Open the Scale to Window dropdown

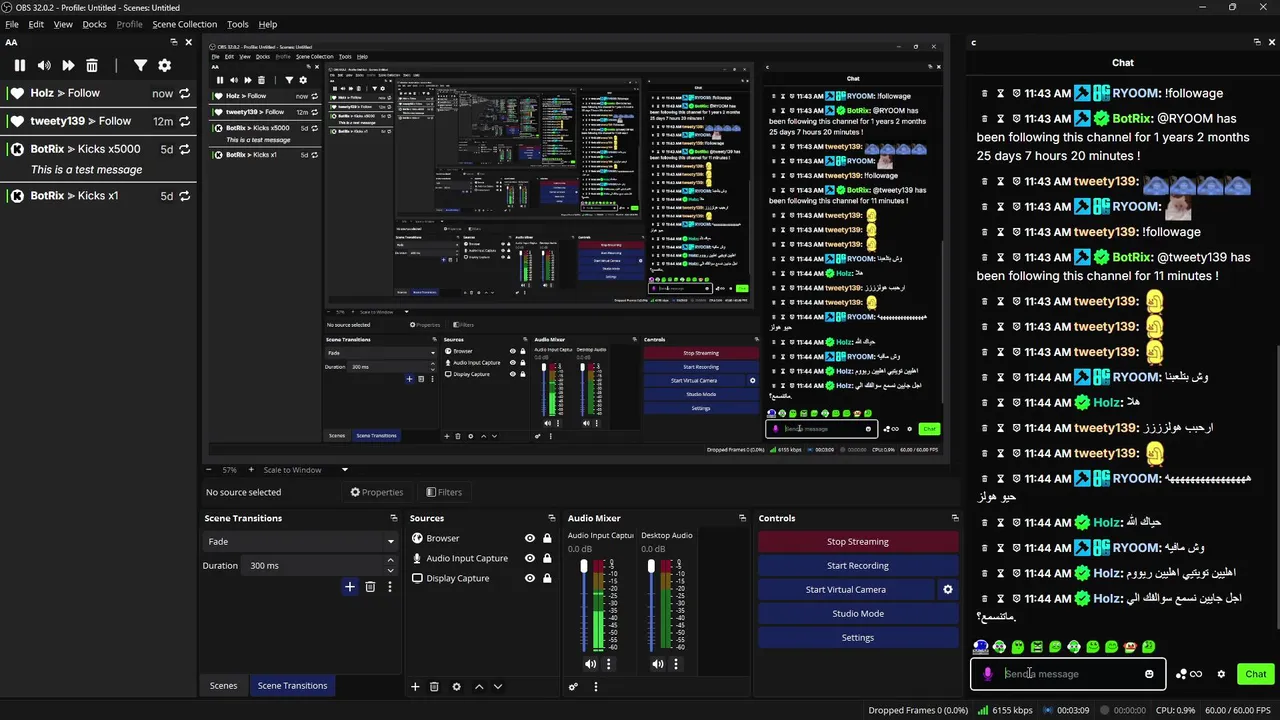coord(306,470)
